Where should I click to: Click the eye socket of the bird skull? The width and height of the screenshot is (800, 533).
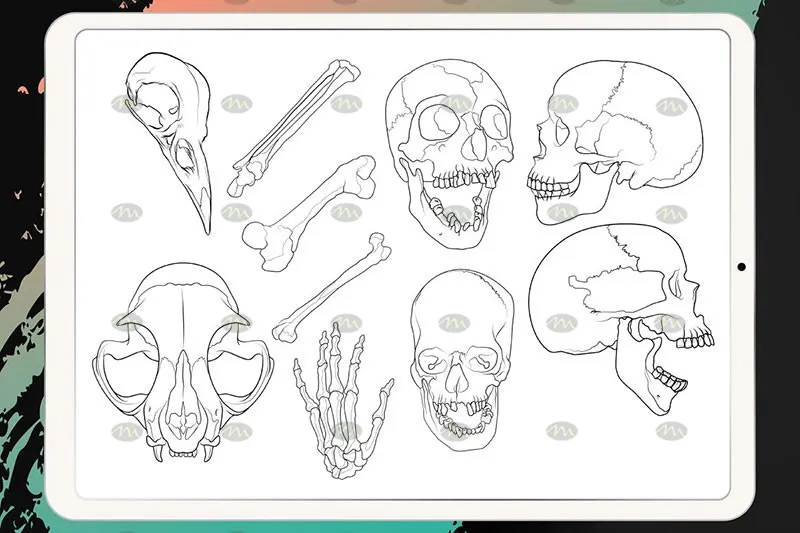(158, 105)
